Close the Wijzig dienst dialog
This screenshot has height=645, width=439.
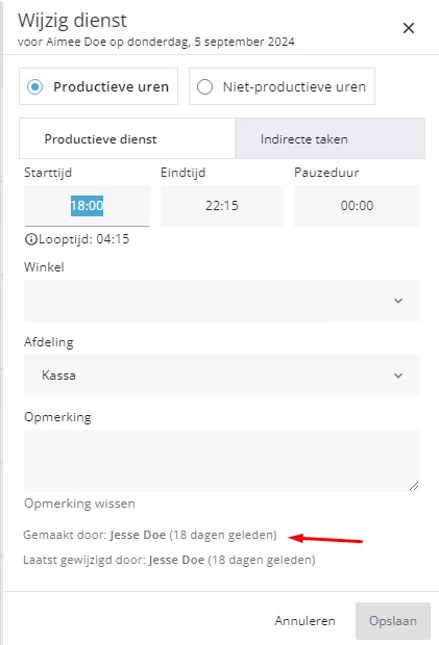(x=409, y=28)
